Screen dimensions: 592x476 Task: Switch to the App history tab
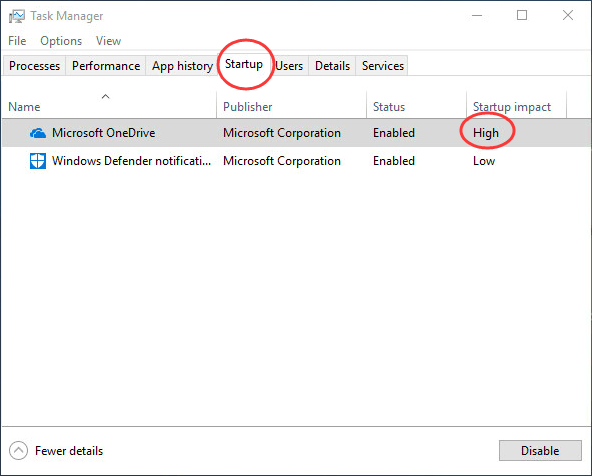click(182, 66)
